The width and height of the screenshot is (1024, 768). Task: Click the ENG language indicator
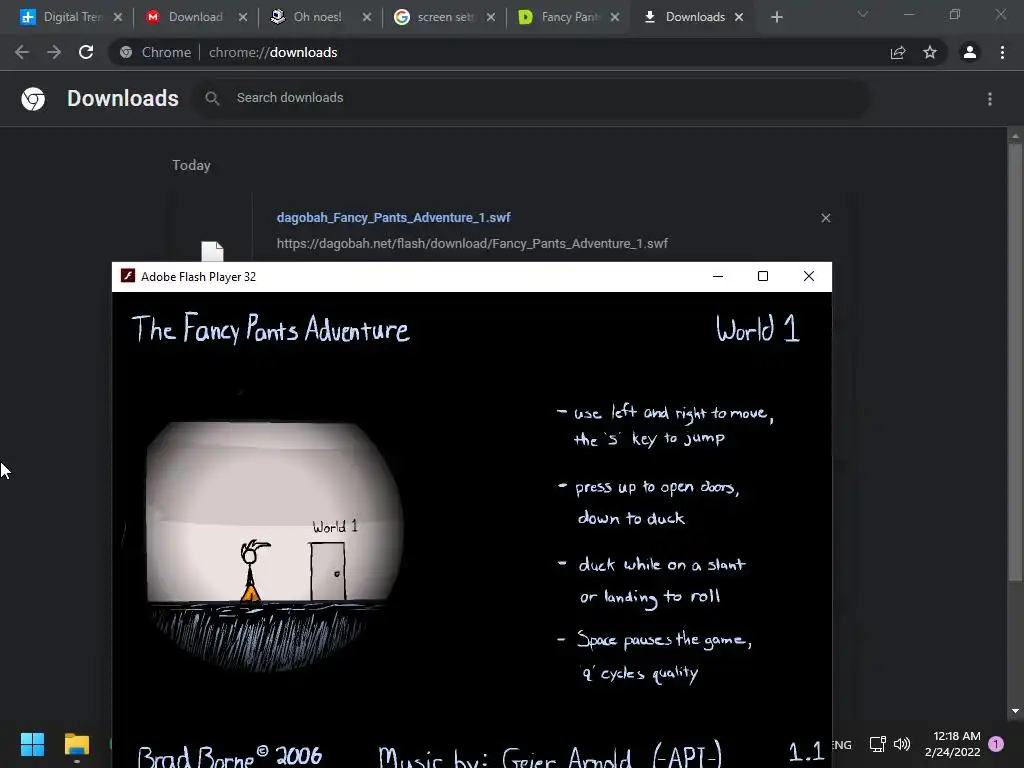pos(842,744)
